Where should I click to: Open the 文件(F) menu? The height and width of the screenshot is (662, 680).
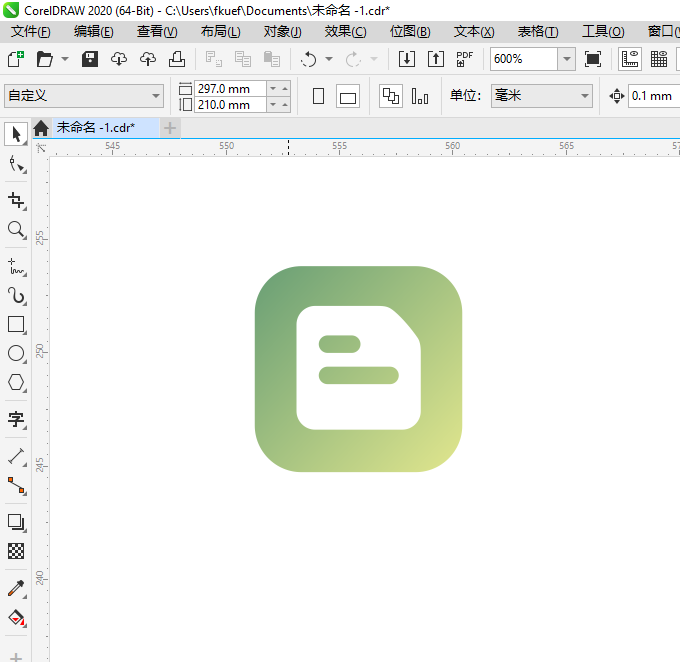30,31
